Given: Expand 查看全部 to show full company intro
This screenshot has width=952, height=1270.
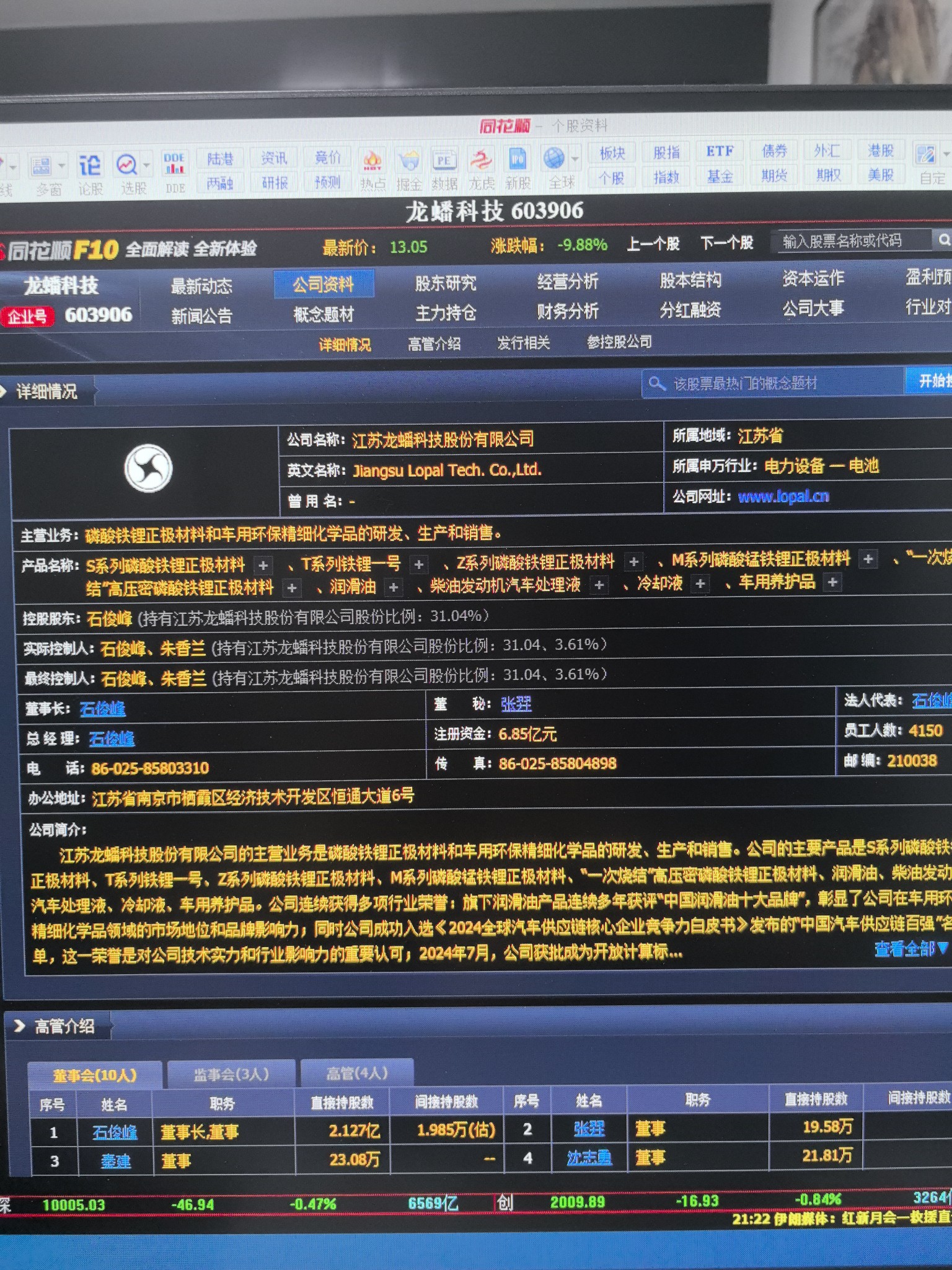Looking at the screenshot, I should 910,949.
